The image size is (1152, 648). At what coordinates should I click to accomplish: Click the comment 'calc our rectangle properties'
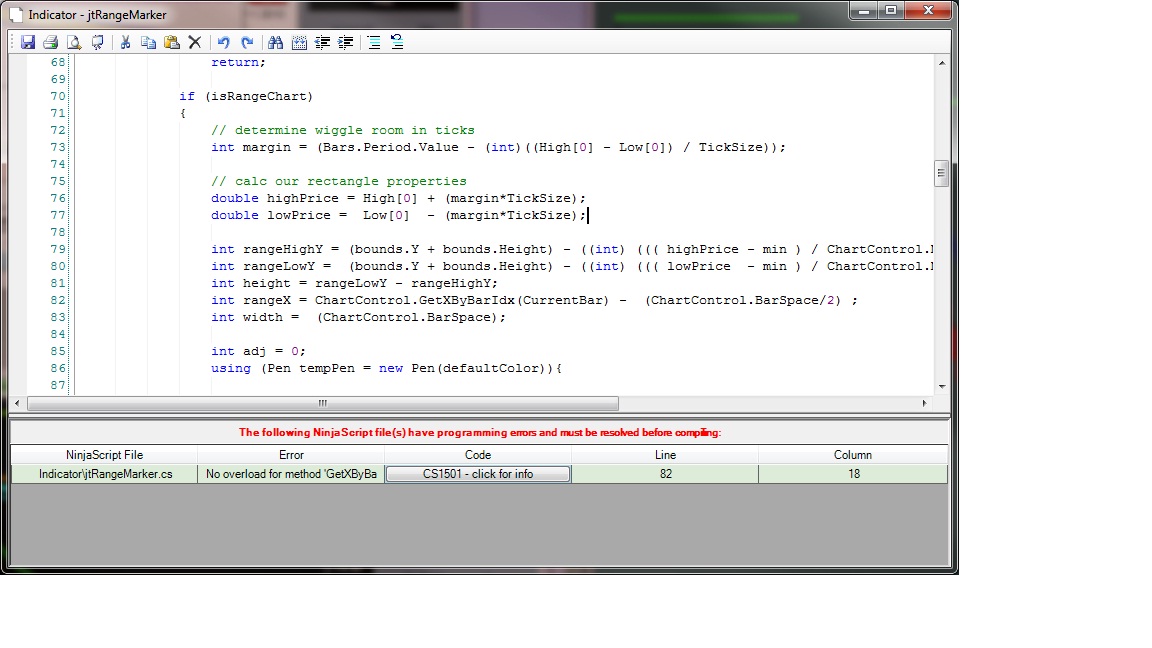point(339,181)
